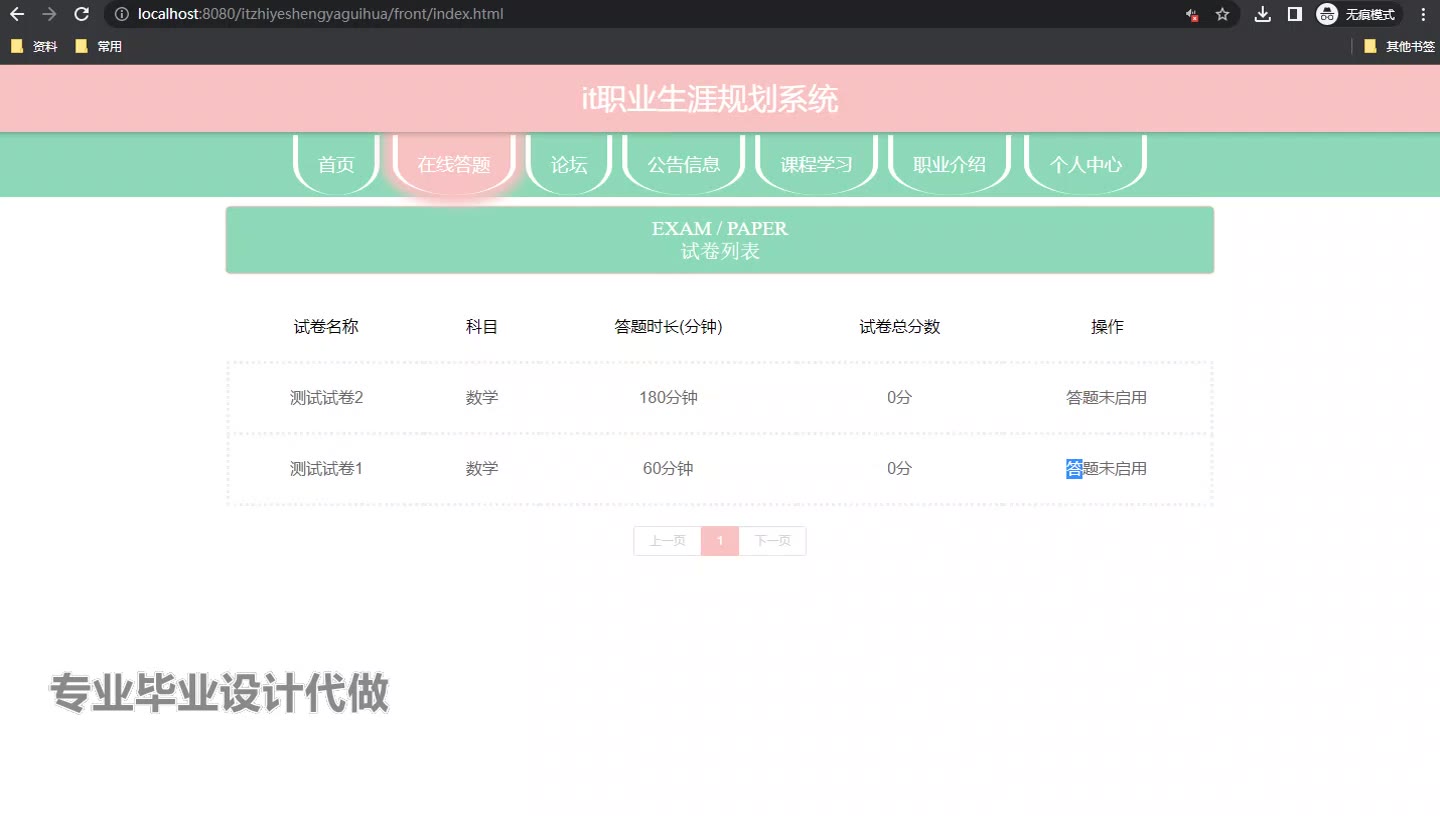Switch to 首页 navigation tab
Viewport: 1440px width, 816px height.
[x=336, y=165]
